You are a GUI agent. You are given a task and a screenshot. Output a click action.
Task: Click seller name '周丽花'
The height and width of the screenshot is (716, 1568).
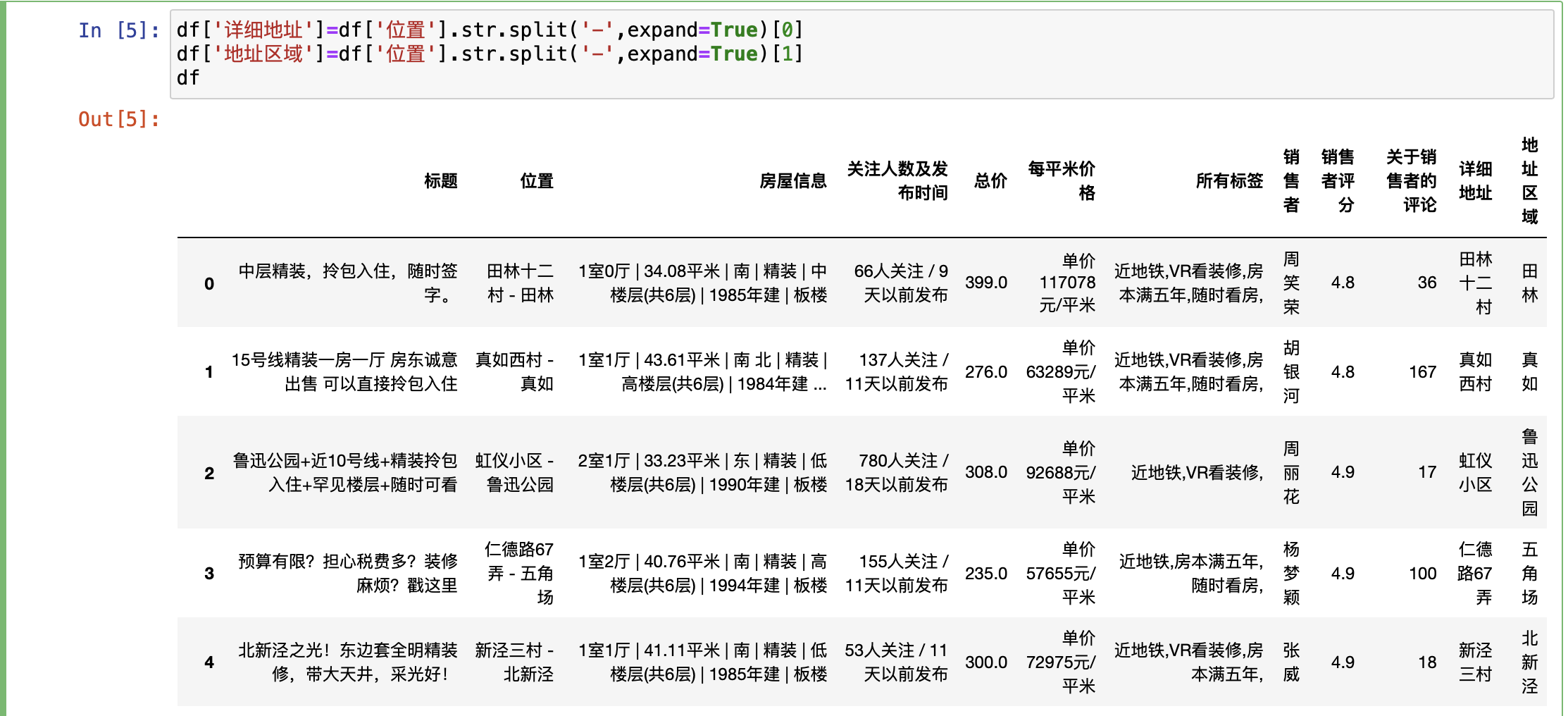1291,473
